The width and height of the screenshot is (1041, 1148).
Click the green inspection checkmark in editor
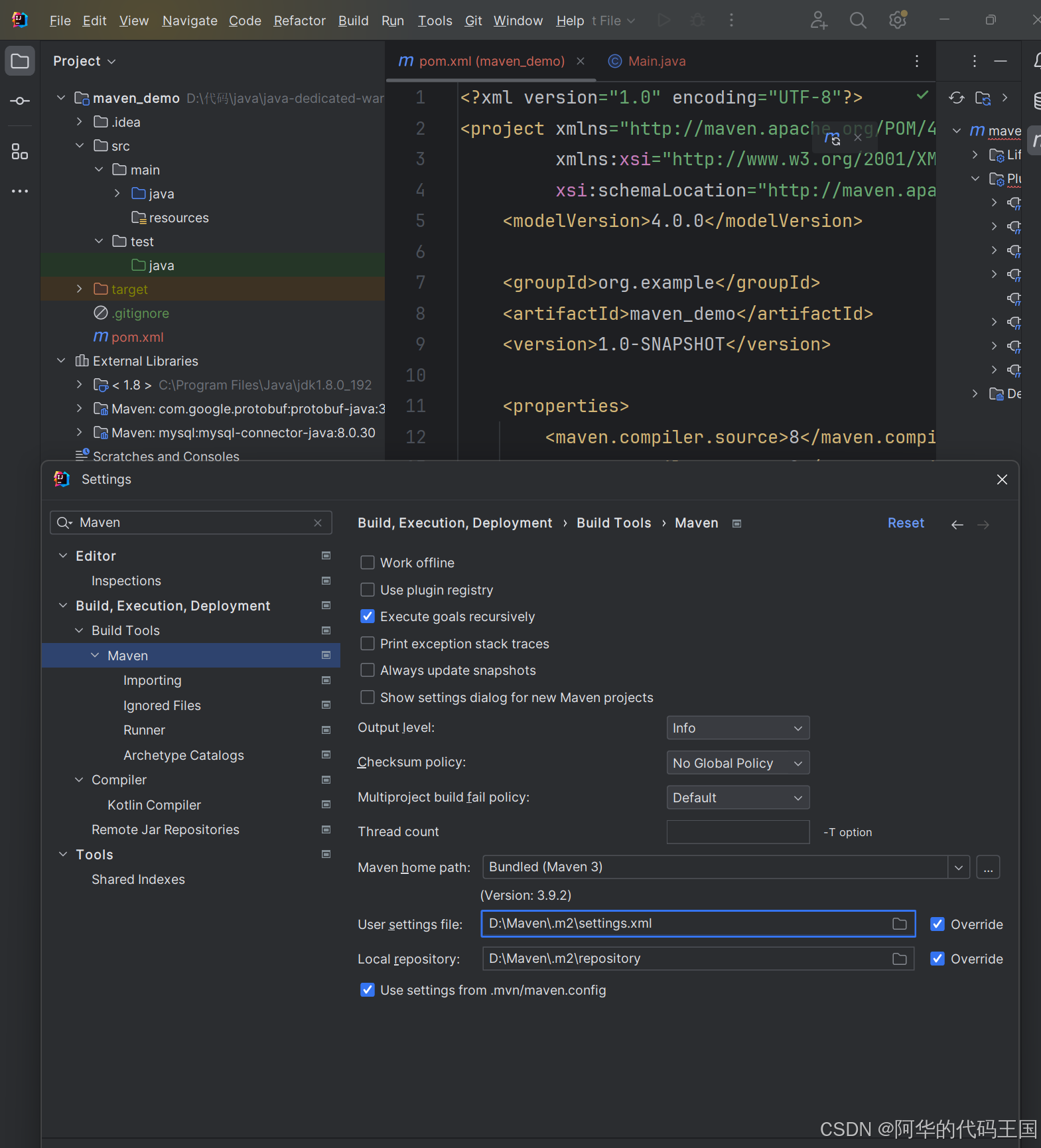(922, 96)
